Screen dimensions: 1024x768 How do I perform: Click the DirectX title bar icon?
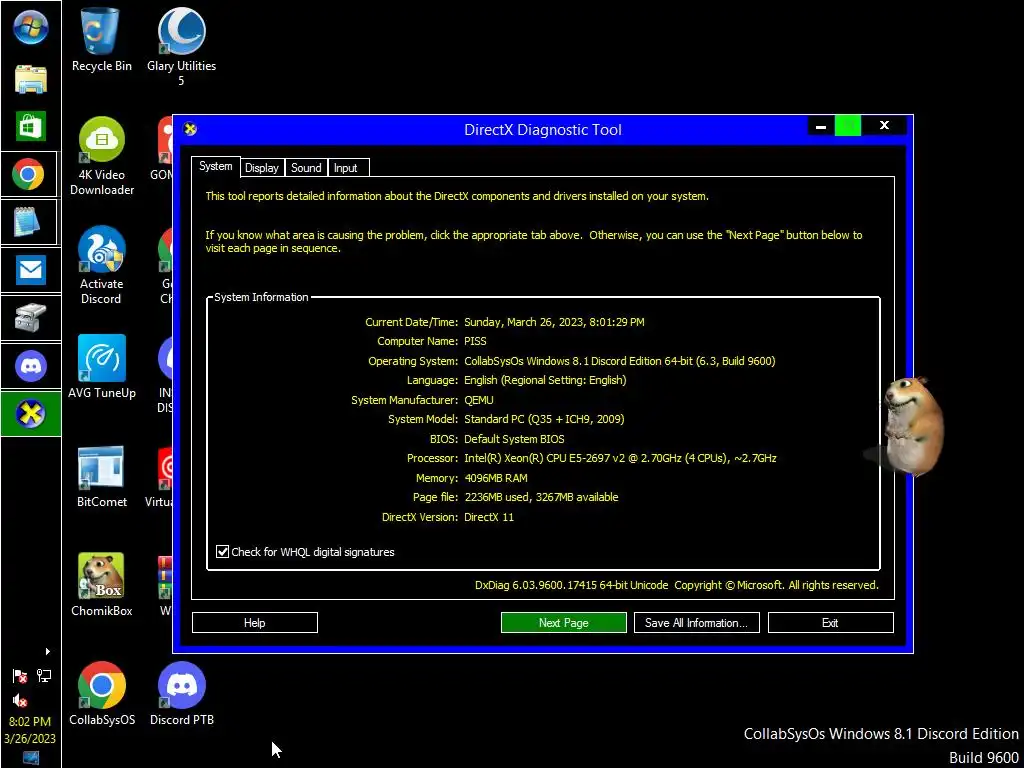[x=190, y=129]
